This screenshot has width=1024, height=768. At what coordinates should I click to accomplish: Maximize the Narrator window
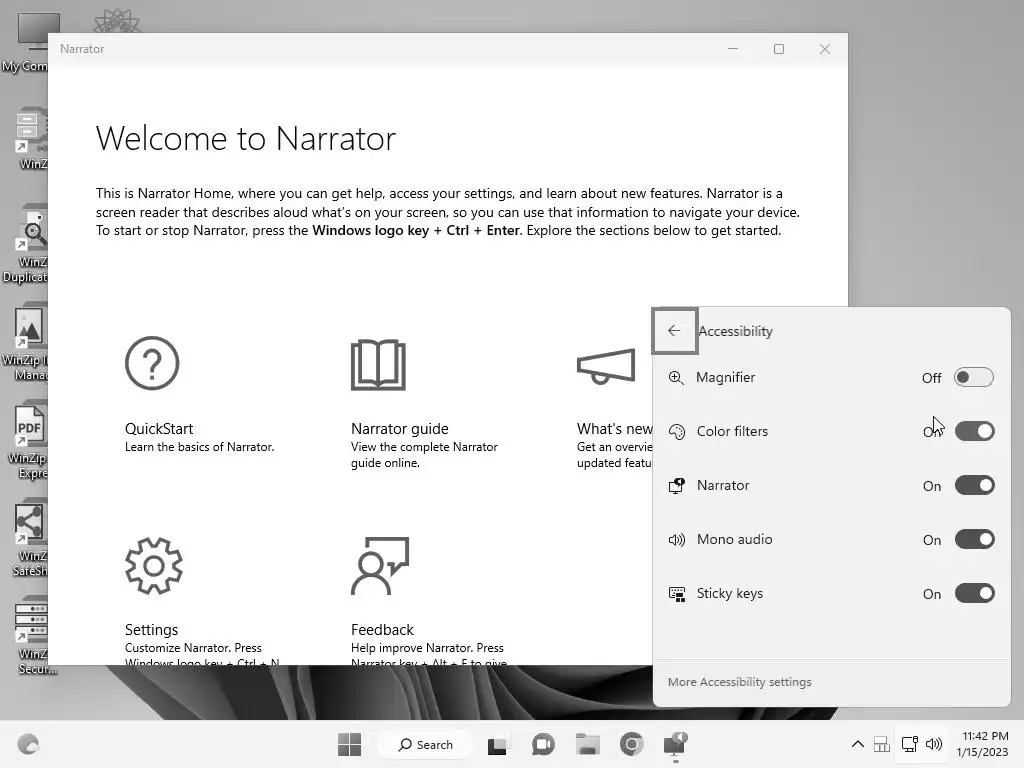pos(778,50)
